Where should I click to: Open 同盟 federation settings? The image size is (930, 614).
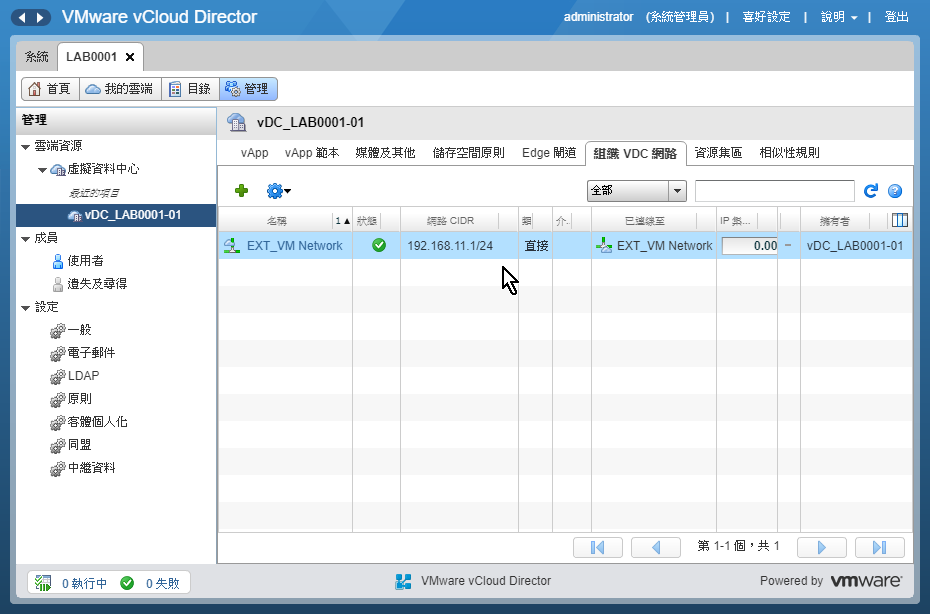79,445
